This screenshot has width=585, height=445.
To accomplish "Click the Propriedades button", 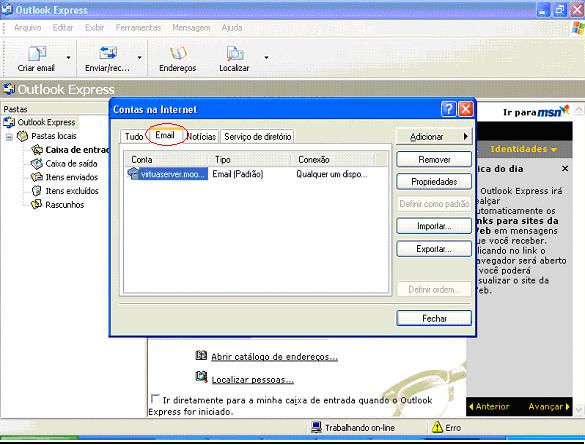I will (434, 182).
